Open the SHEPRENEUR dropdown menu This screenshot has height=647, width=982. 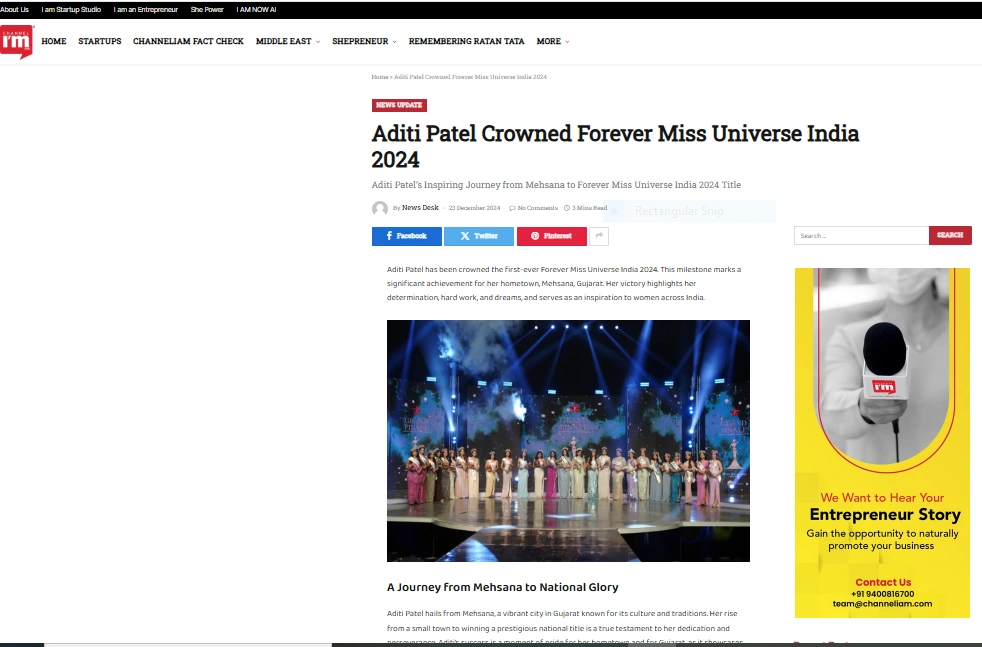361,41
